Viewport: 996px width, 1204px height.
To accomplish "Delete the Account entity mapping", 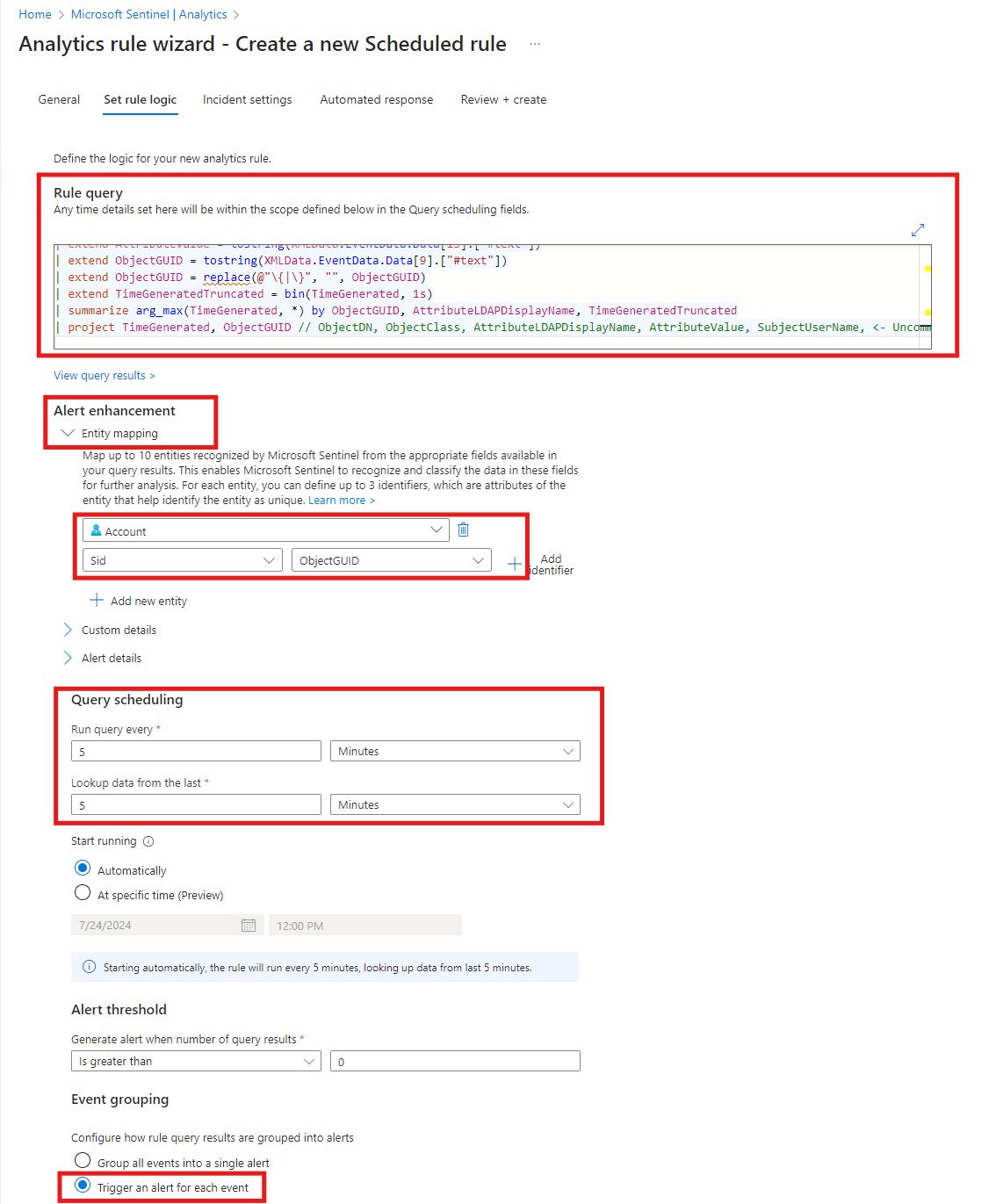I will pos(464,530).
